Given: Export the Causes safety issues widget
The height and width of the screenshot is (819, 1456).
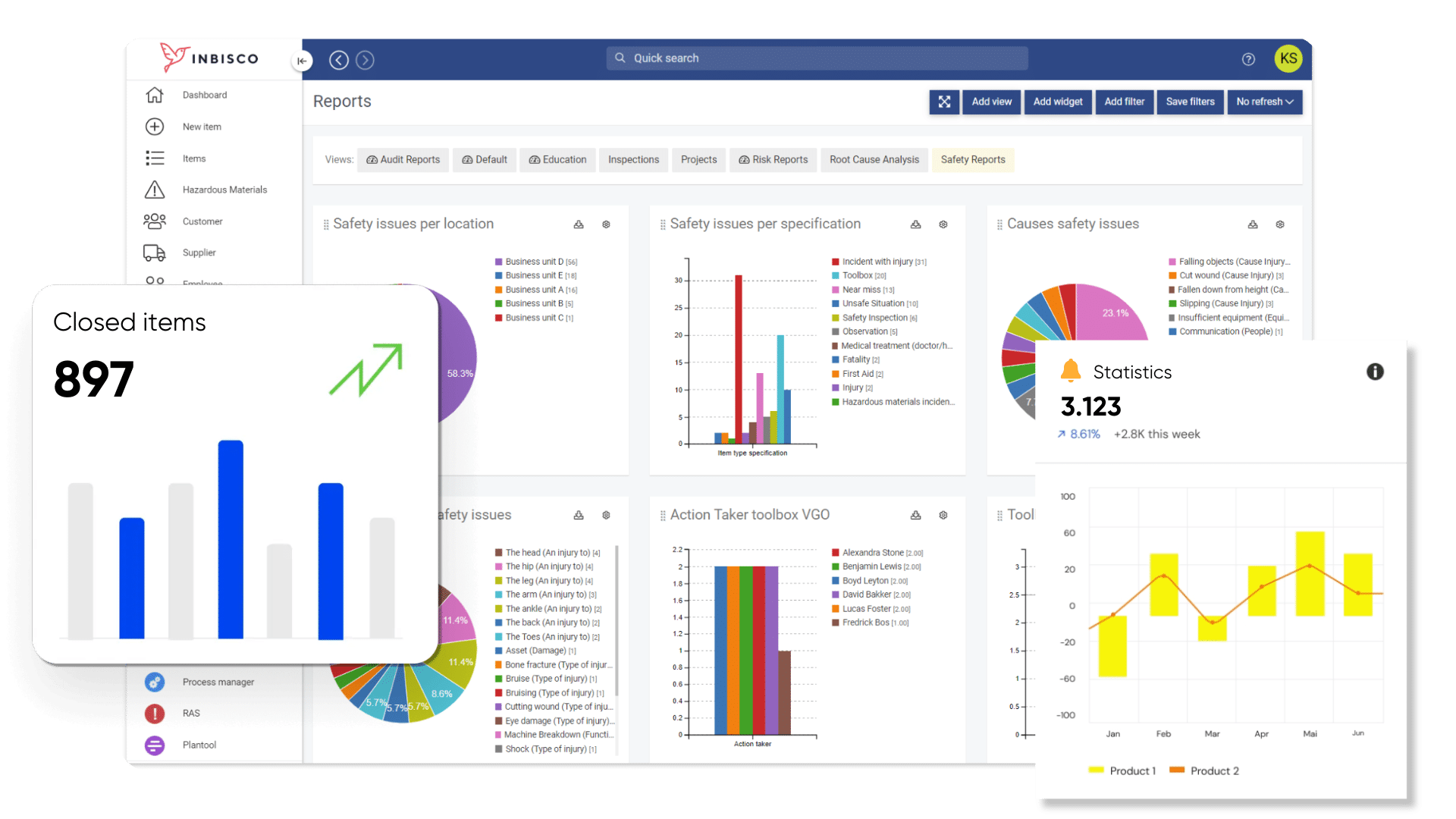Looking at the screenshot, I should [1252, 224].
